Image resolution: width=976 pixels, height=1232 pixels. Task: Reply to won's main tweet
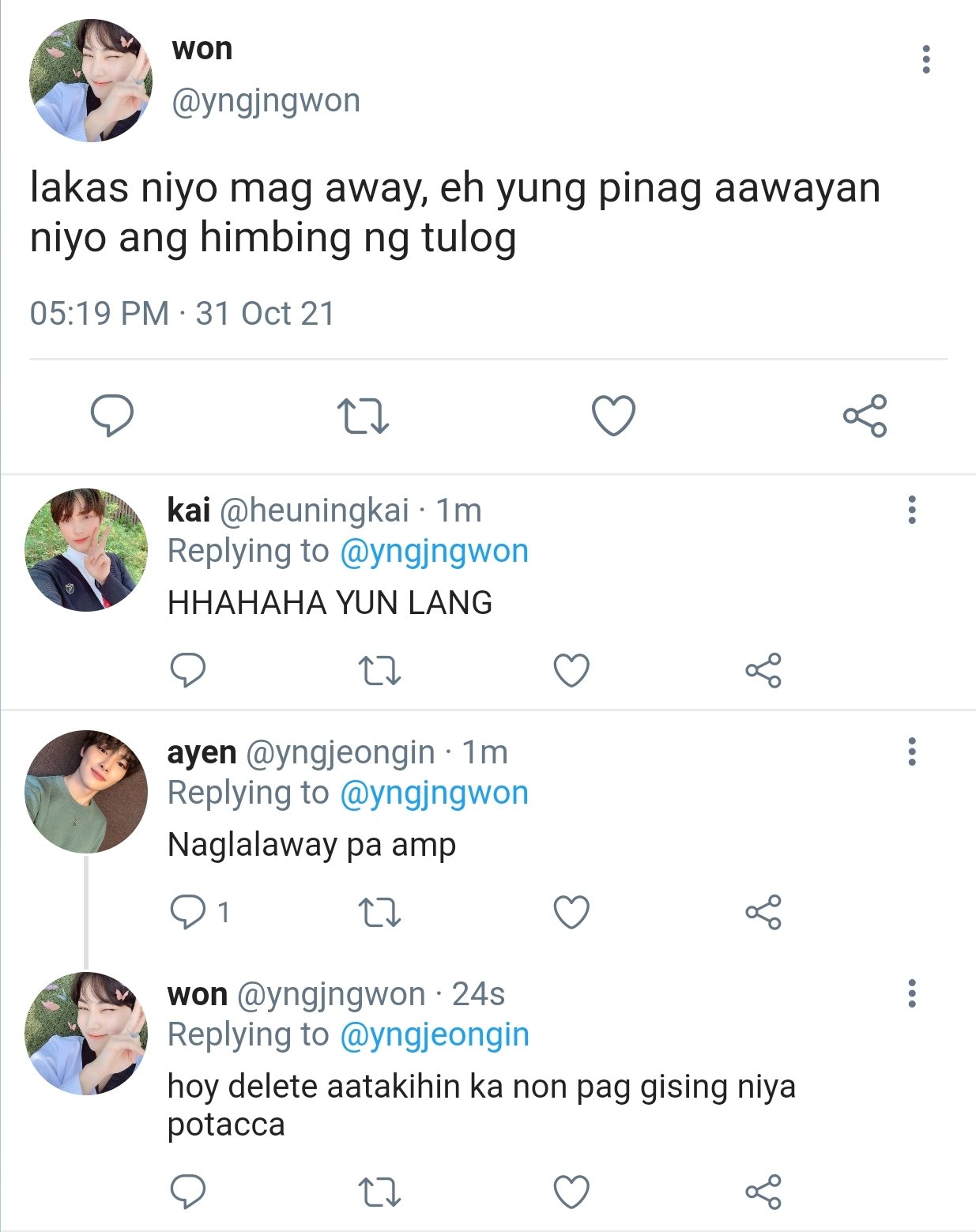pos(112,416)
